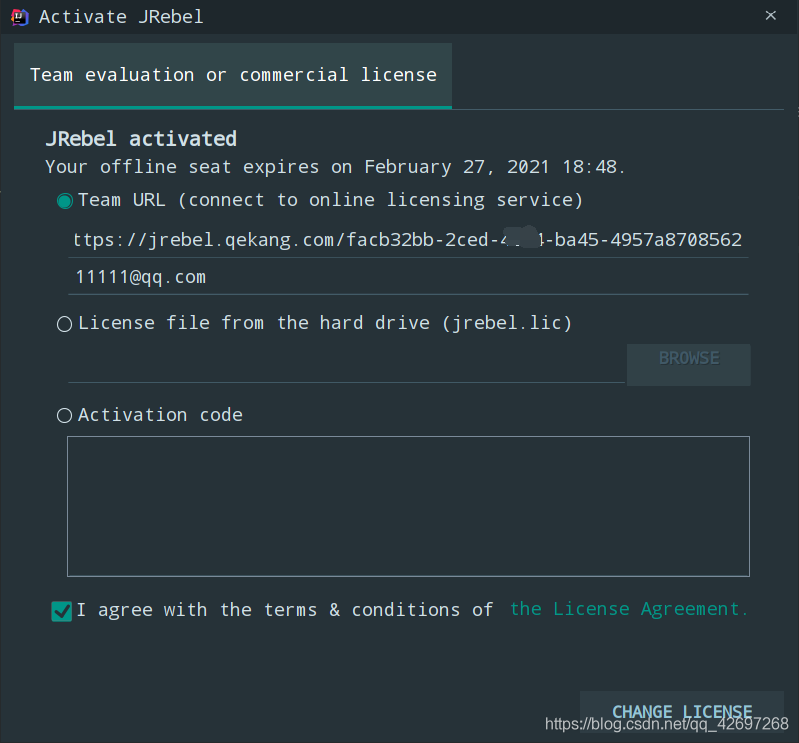The width and height of the screenshot is (799, 743).
Task: Click the CHANGE LICENSE button
Action: tap(681, 712)
